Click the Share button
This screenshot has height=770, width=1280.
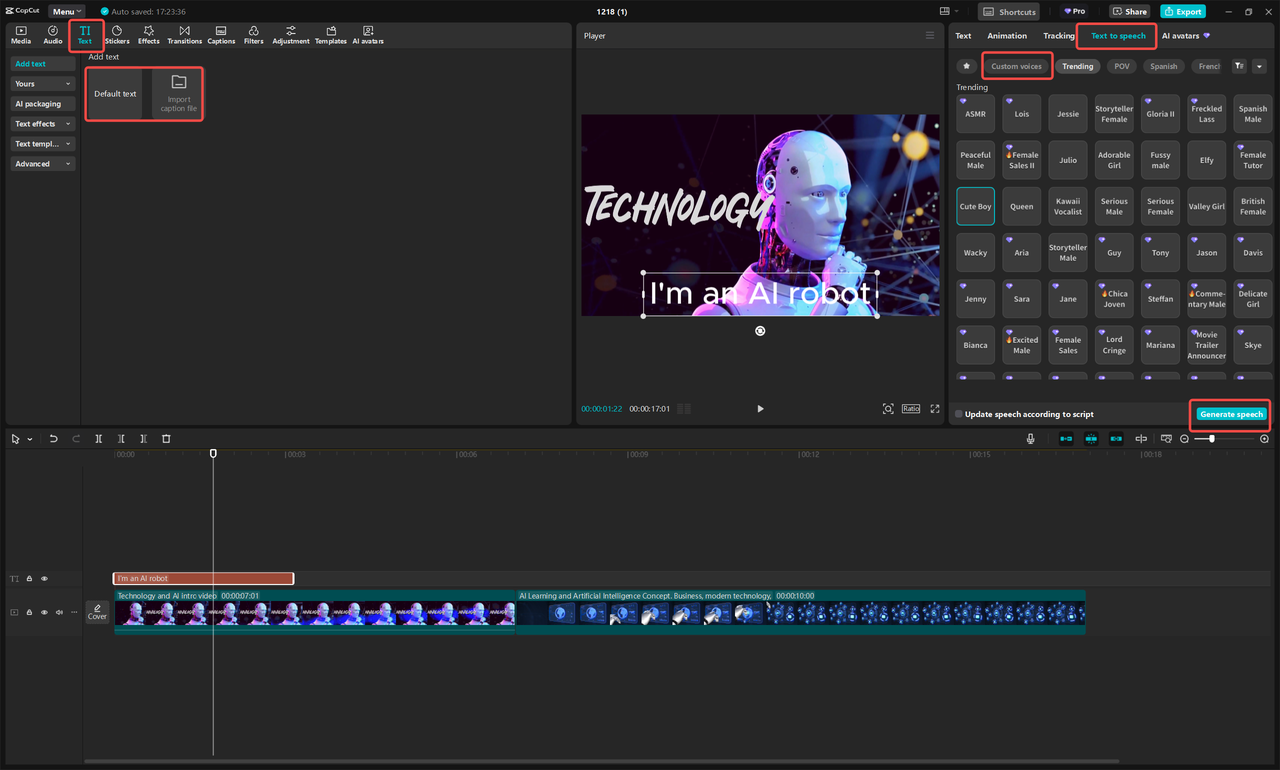coord(1130,11)
